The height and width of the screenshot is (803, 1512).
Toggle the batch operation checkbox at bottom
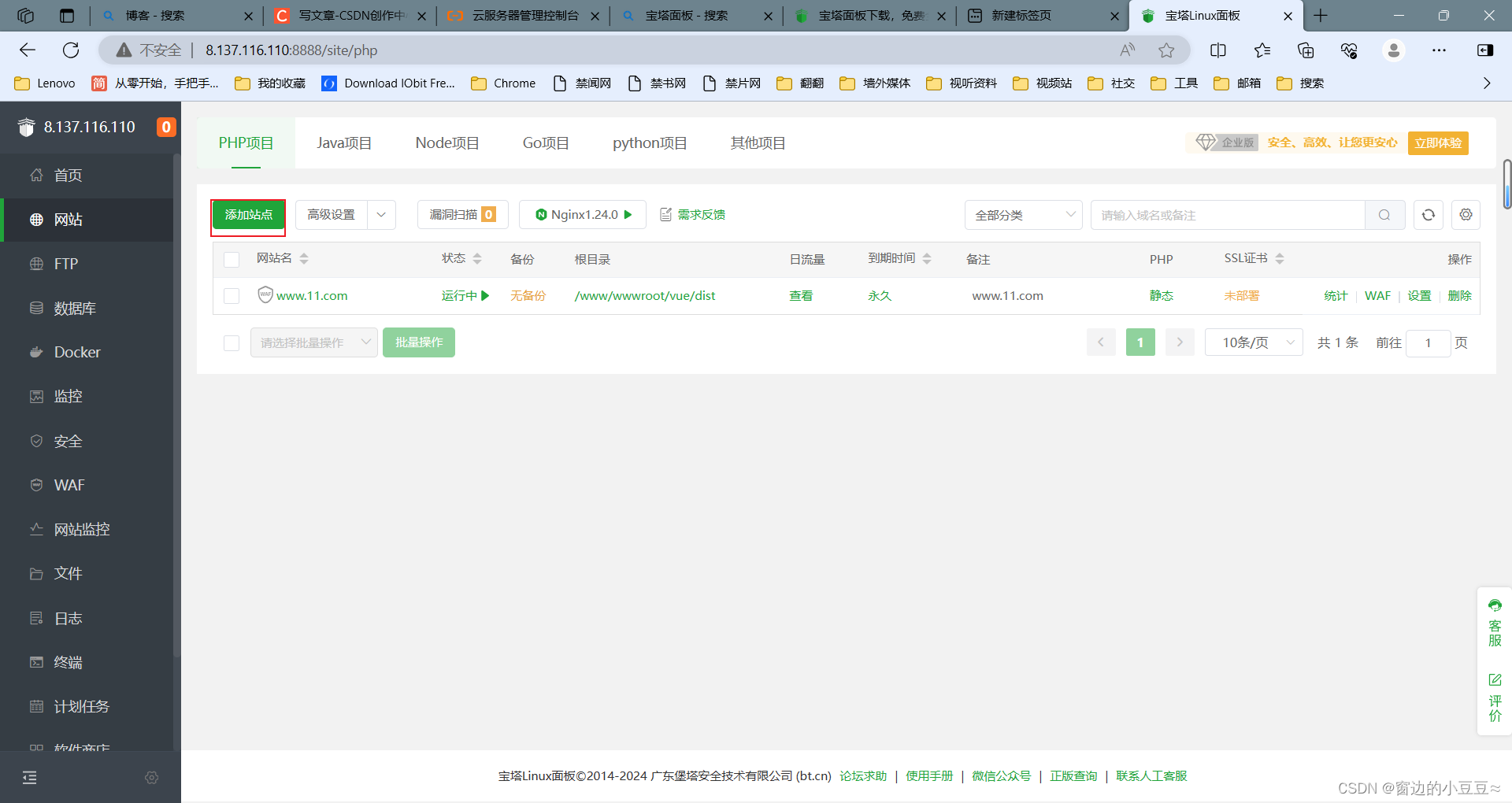tap(232, 342)
